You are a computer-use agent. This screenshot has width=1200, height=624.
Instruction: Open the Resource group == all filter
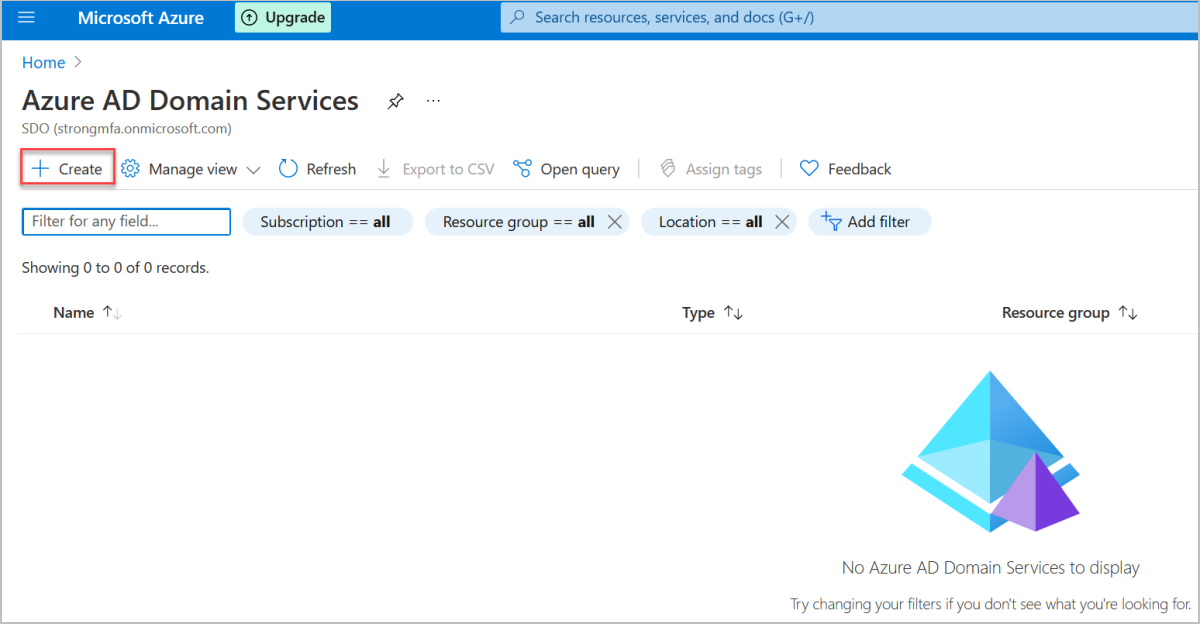point(518,222)
